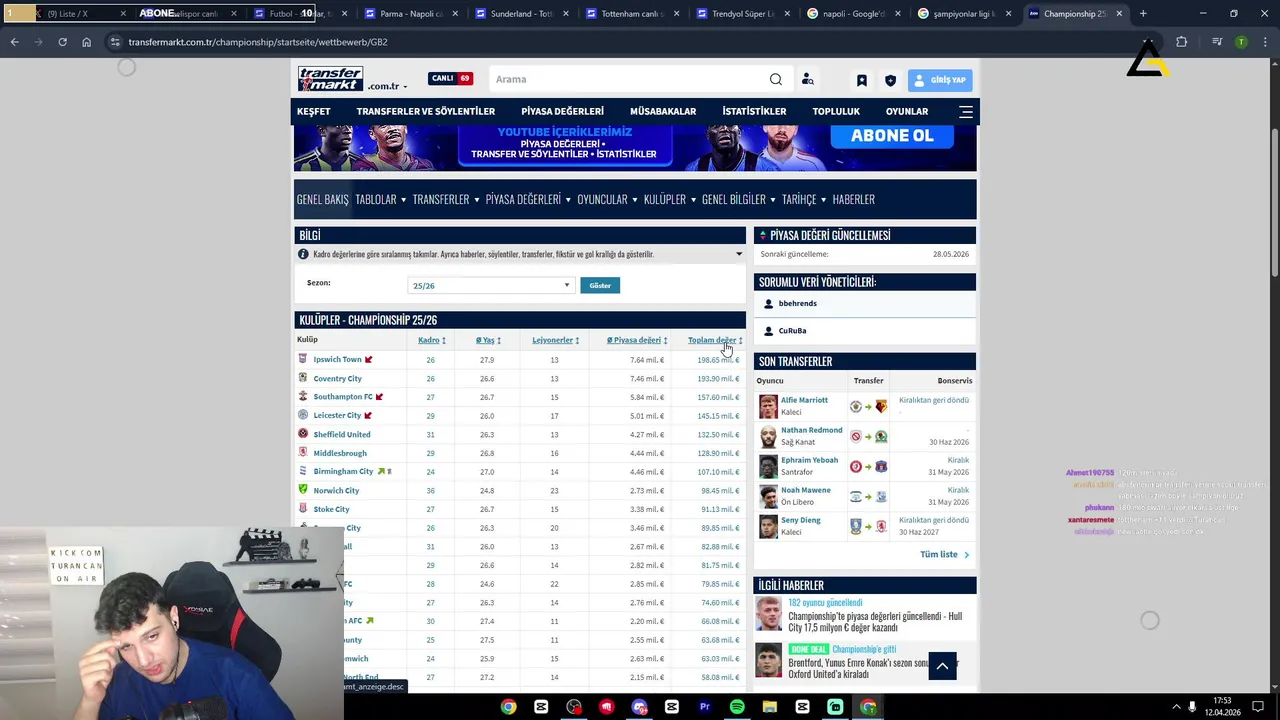Open a new browser tab
1280x720 pixels.
1143,14
